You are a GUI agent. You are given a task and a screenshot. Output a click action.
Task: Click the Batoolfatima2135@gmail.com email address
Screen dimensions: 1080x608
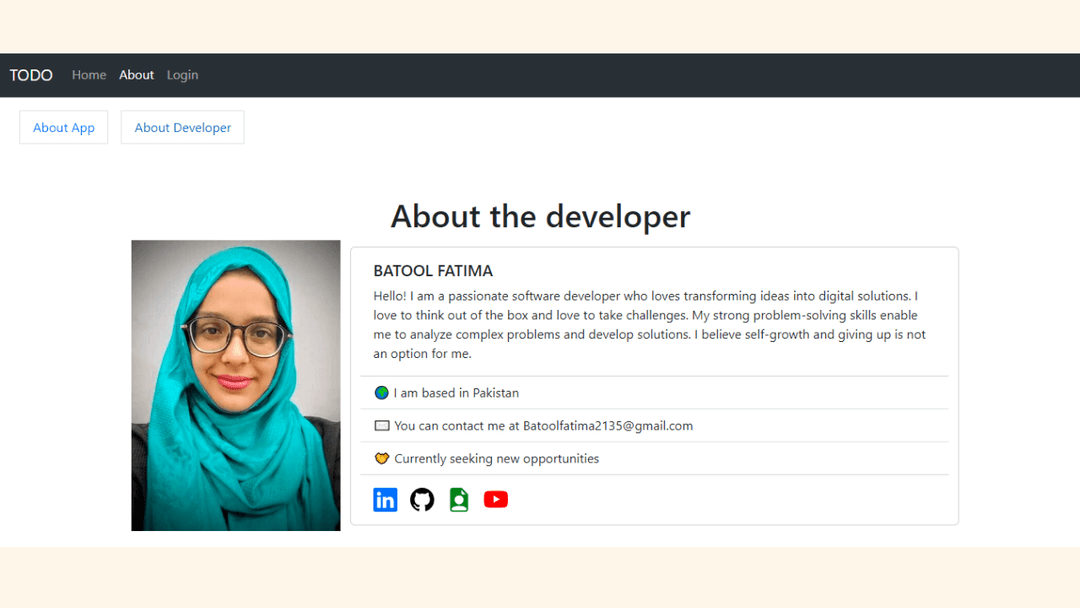[608, 426]
